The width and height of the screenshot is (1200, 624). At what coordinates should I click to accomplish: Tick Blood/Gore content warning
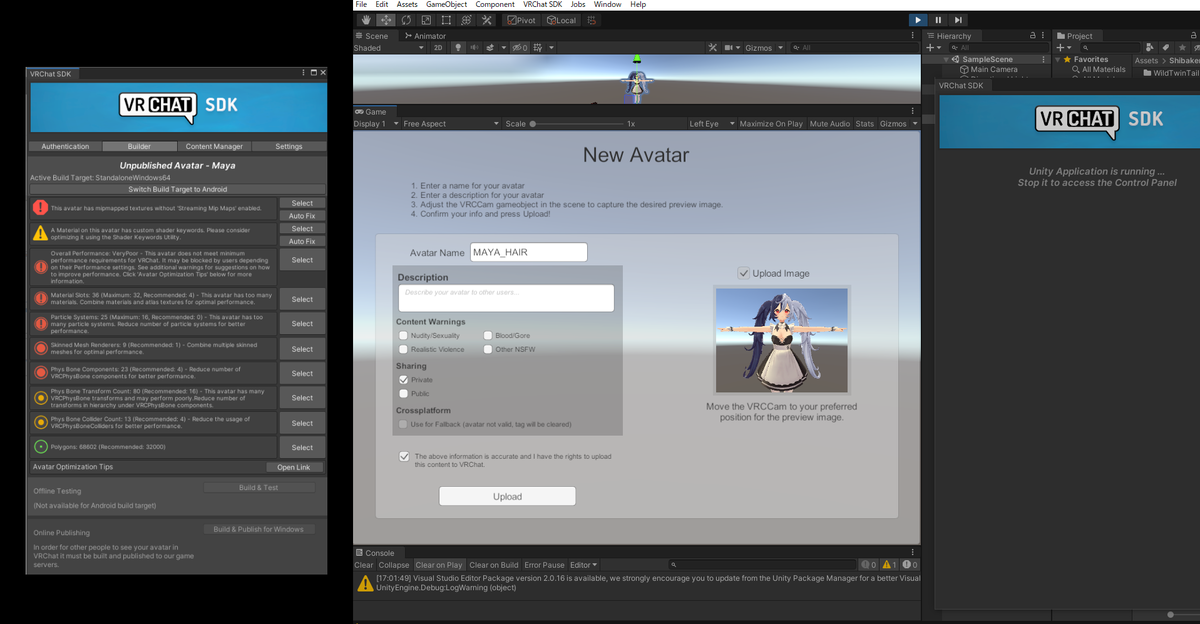click(x=488, y=336)
